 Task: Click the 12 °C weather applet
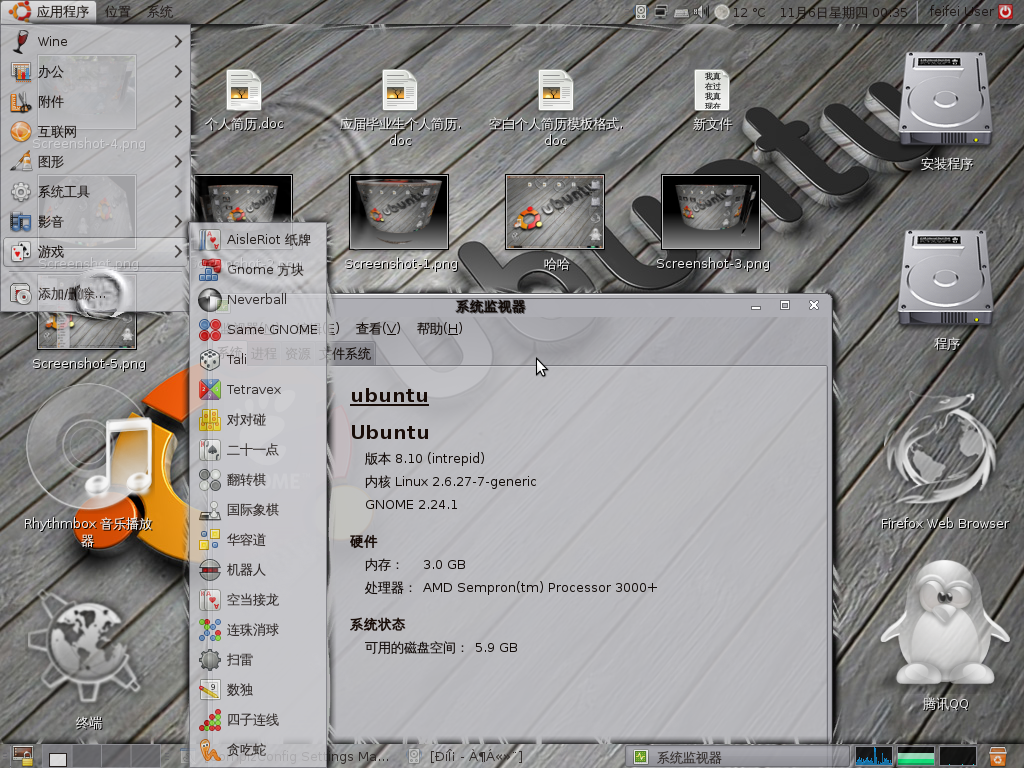(740, 12)
